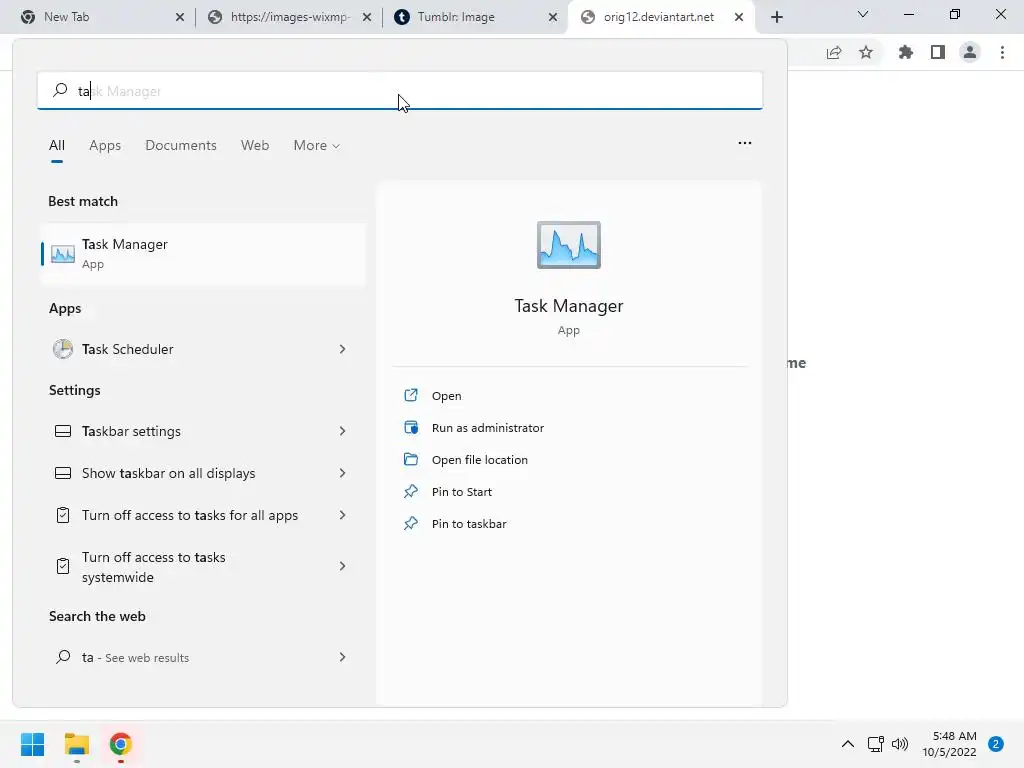
Task: Show hidden system tray icons
Action: (x=848, y=744)
